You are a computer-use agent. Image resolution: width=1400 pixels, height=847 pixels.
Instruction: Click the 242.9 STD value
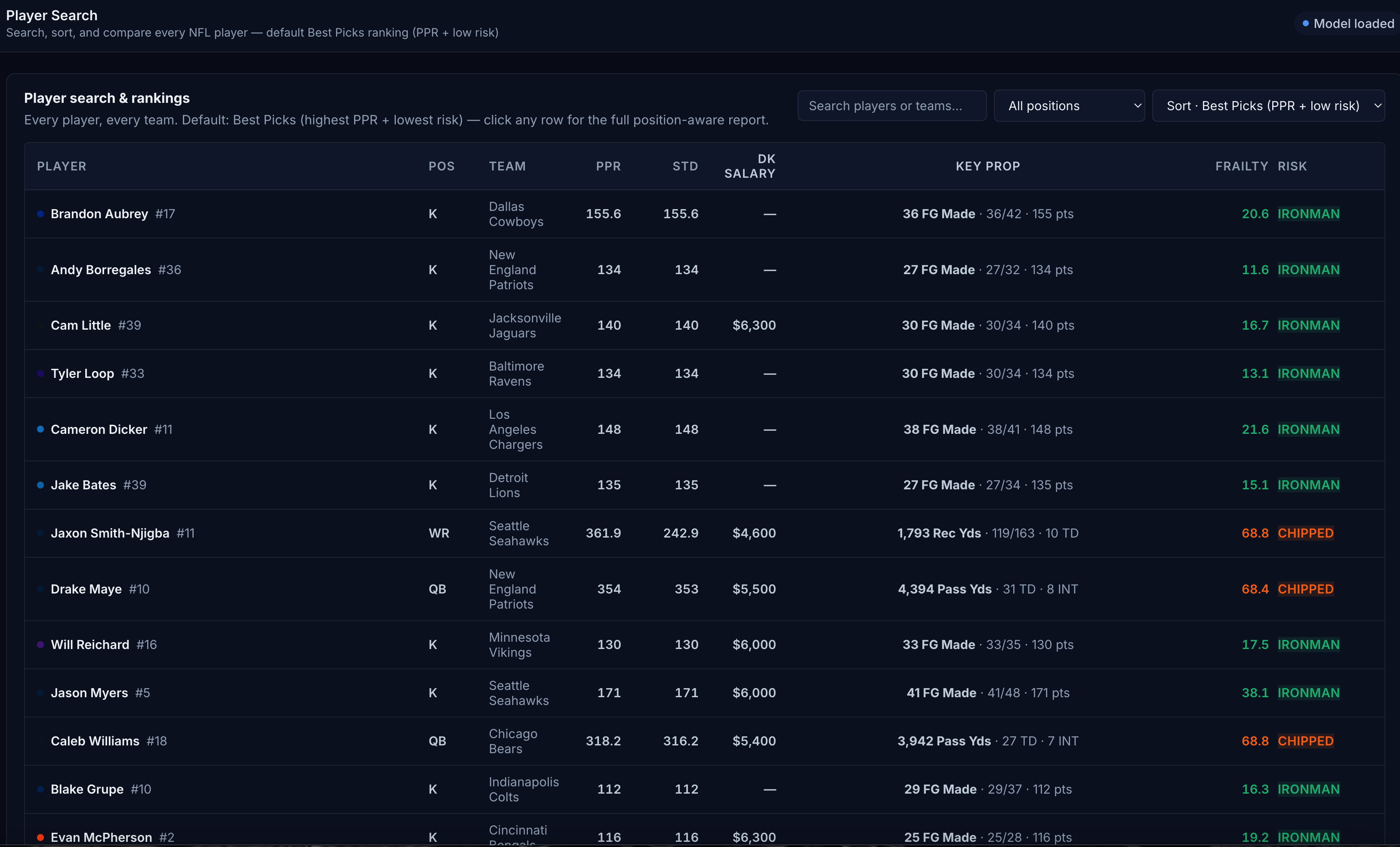click(681, 533)
